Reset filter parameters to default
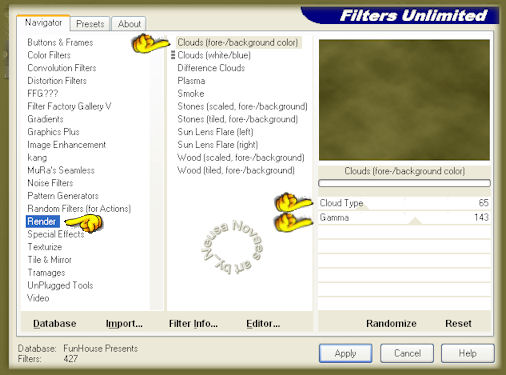 tap(458, 323)
